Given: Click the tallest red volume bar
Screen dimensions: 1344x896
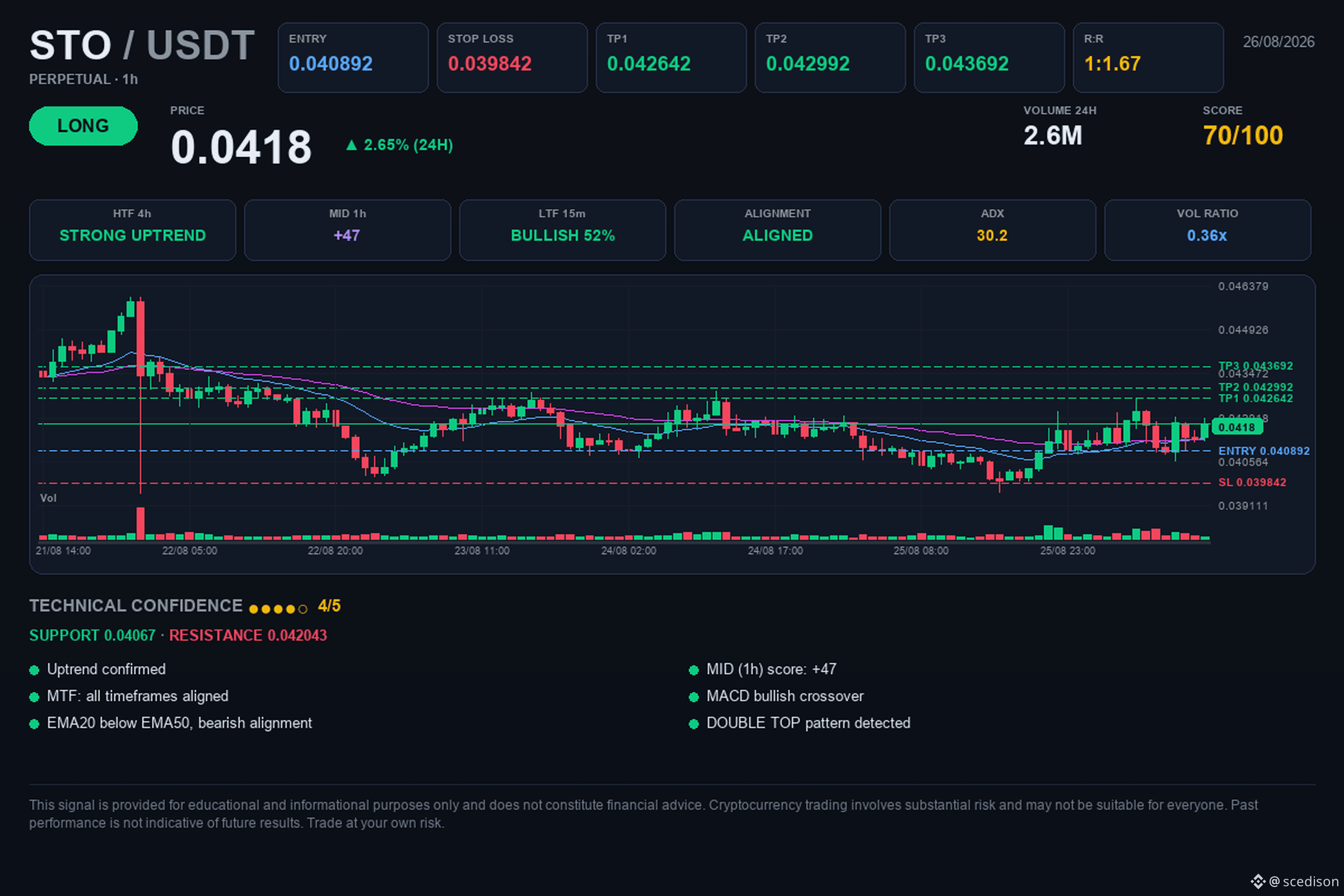Looking at the screenshot, I should pyautogui.click(x=141, y=524).
